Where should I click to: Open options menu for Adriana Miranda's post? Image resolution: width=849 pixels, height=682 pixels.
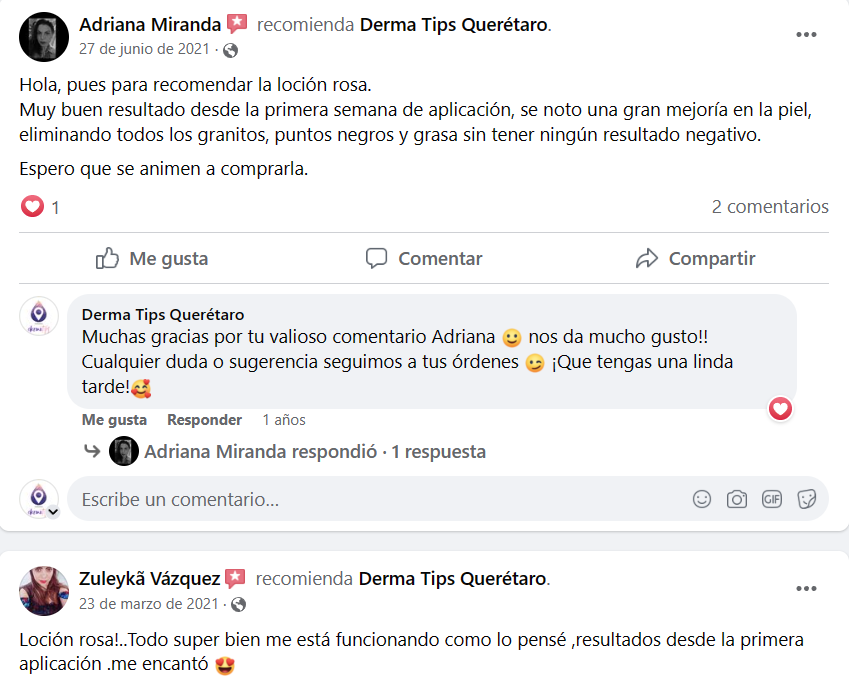(806, 35)
